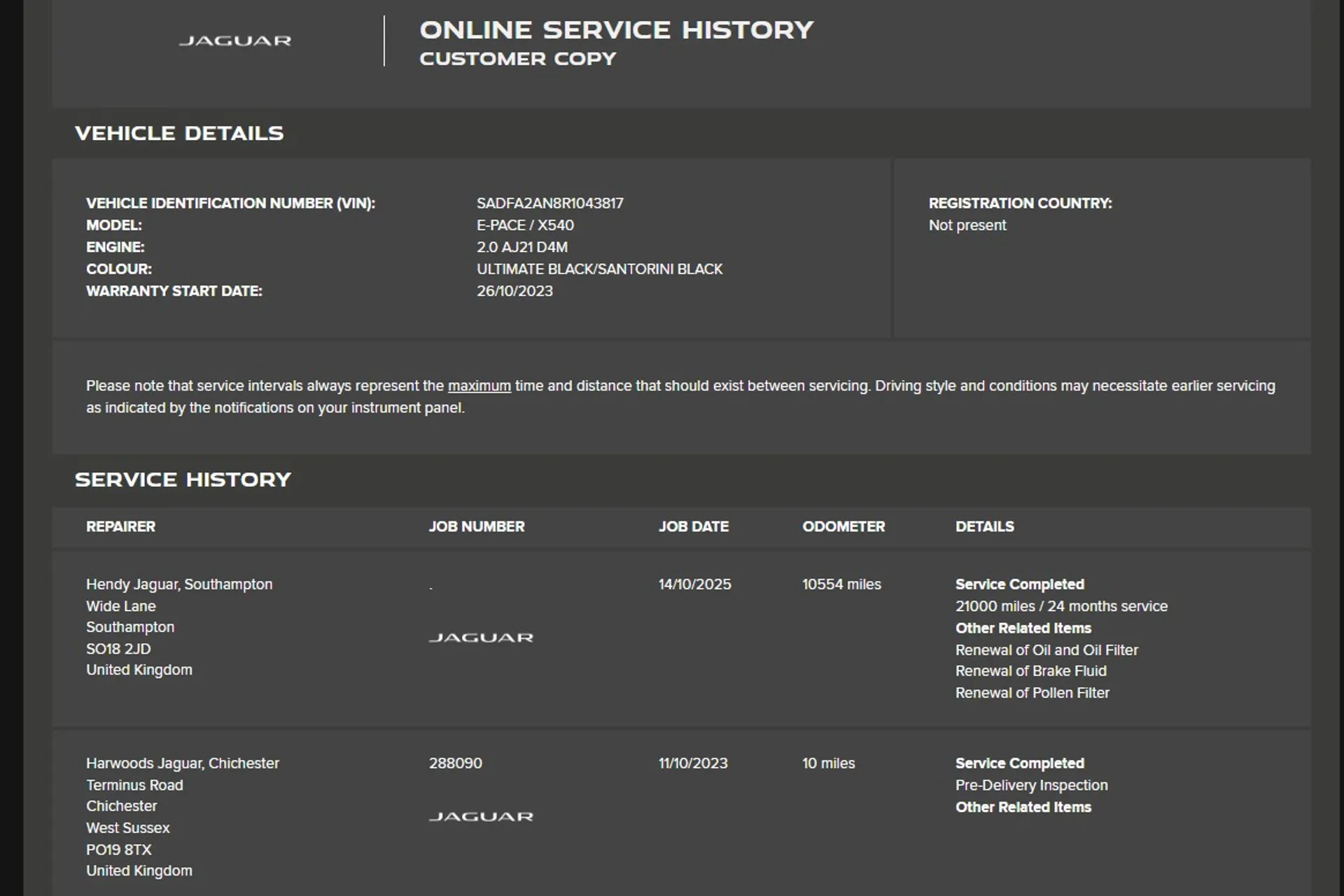
Task: Click the "Wide Lane" address line
Action: coord(121,606)
